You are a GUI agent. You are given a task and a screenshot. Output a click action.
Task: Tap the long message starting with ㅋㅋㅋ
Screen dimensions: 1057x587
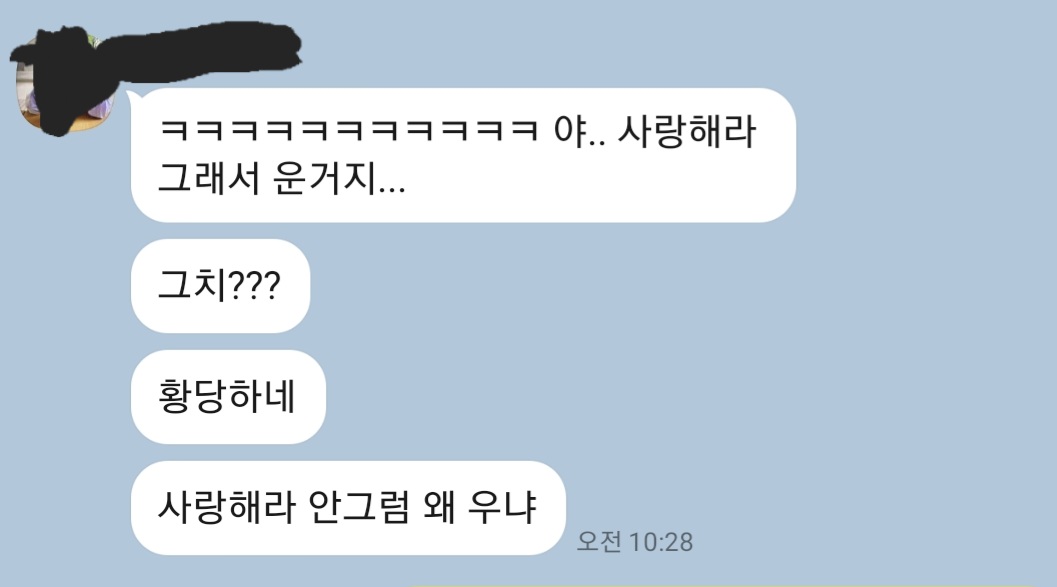click(x=463, y=155)
